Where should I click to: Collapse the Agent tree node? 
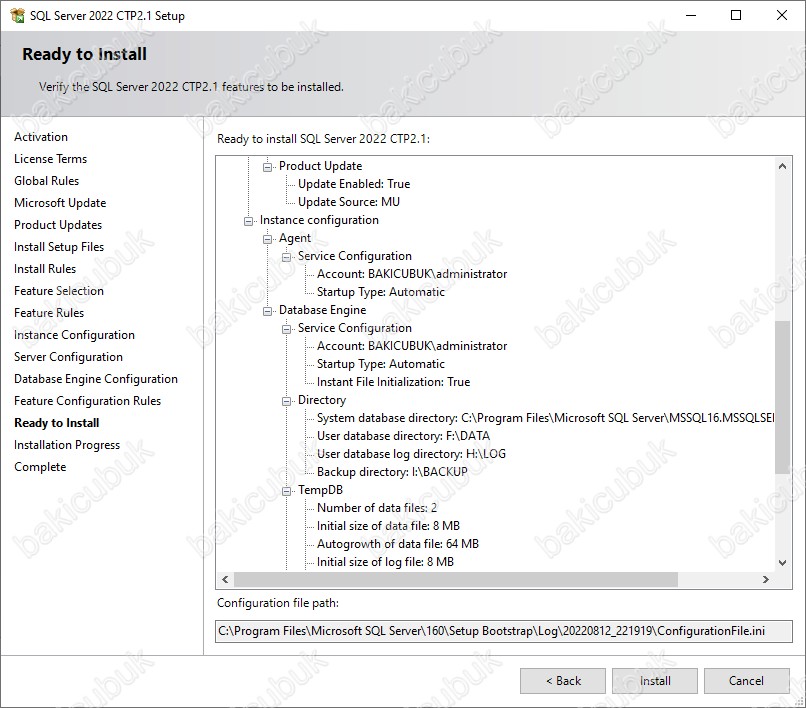coord(267,239)
